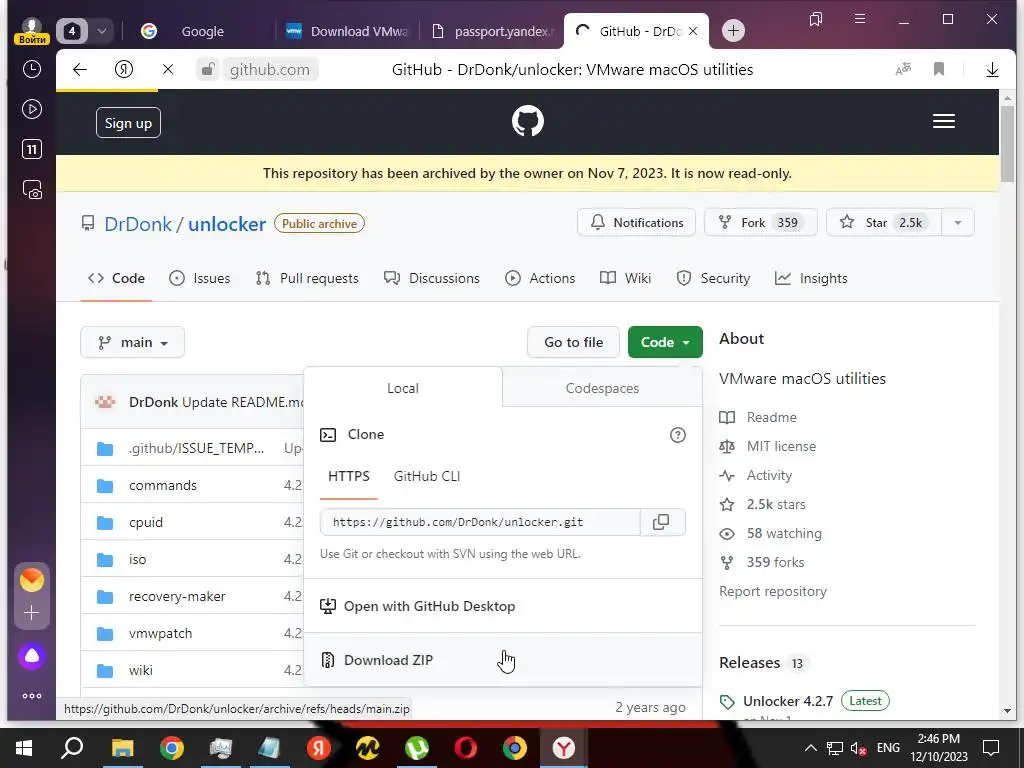Open the Clone help question icon

pyautogui.click(x=678, y=435)
